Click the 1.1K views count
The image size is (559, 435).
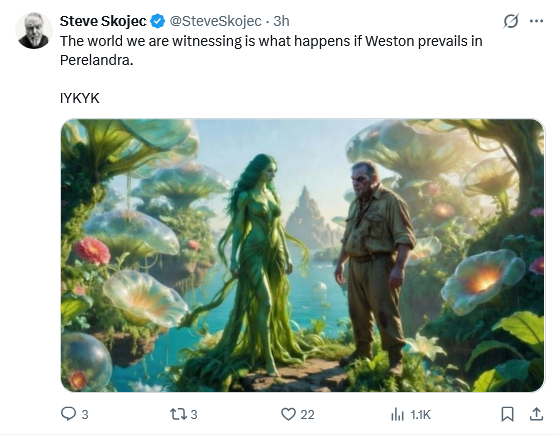(x=420, y=415)
